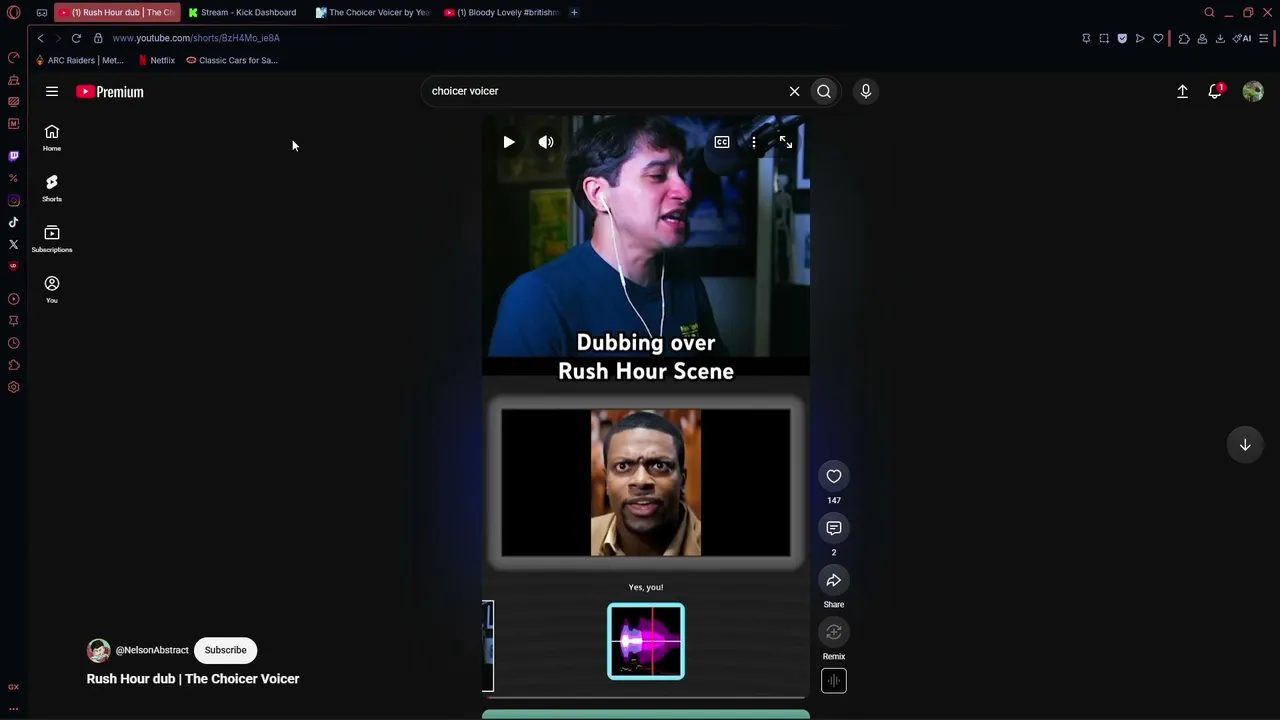Subscribe to @NelsonAbstract
Image resolution: width=1280 pixels, height=720 pixels.
(x=225, y=650)
